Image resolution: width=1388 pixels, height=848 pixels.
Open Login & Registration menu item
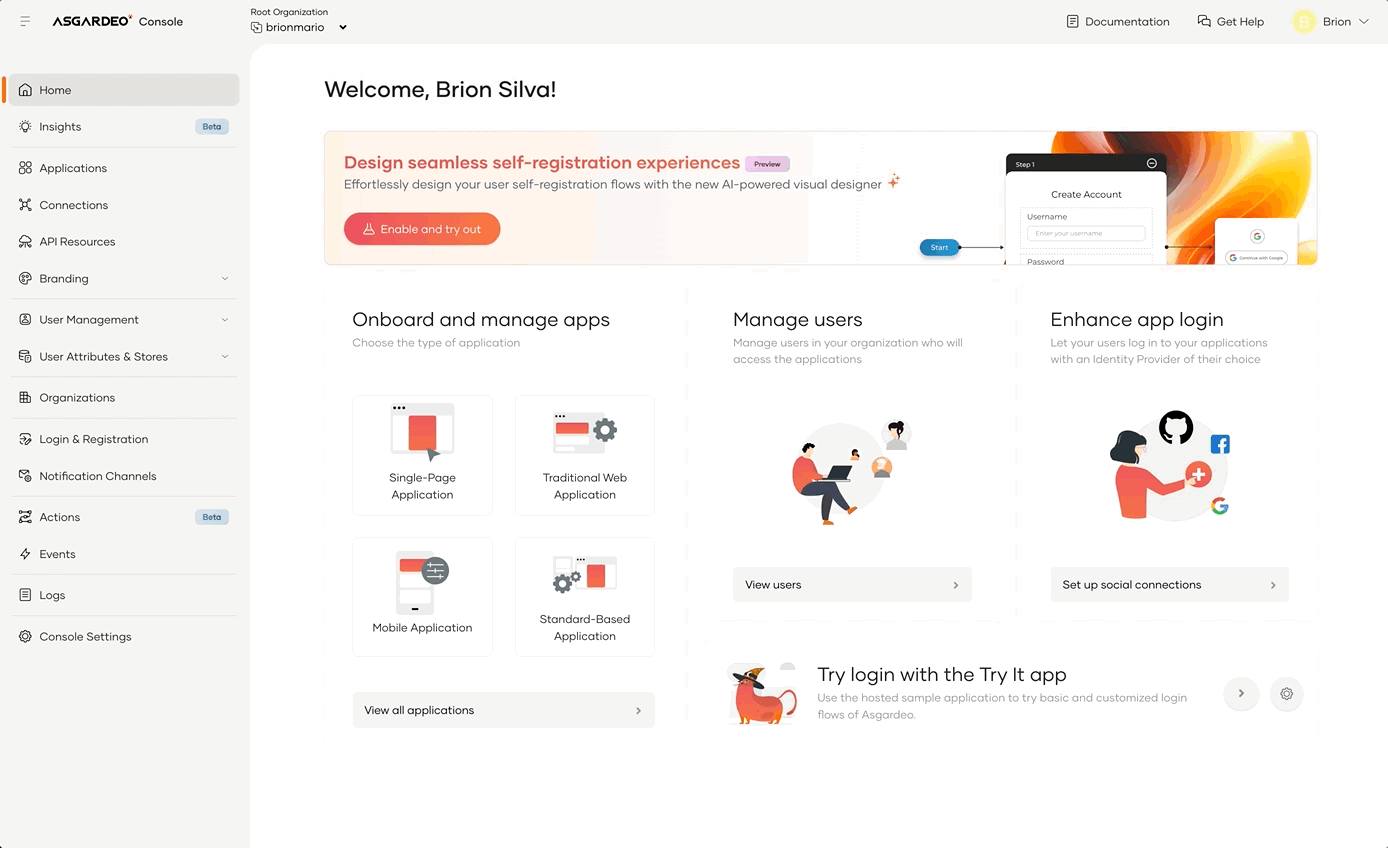click(x=125, y=439)
